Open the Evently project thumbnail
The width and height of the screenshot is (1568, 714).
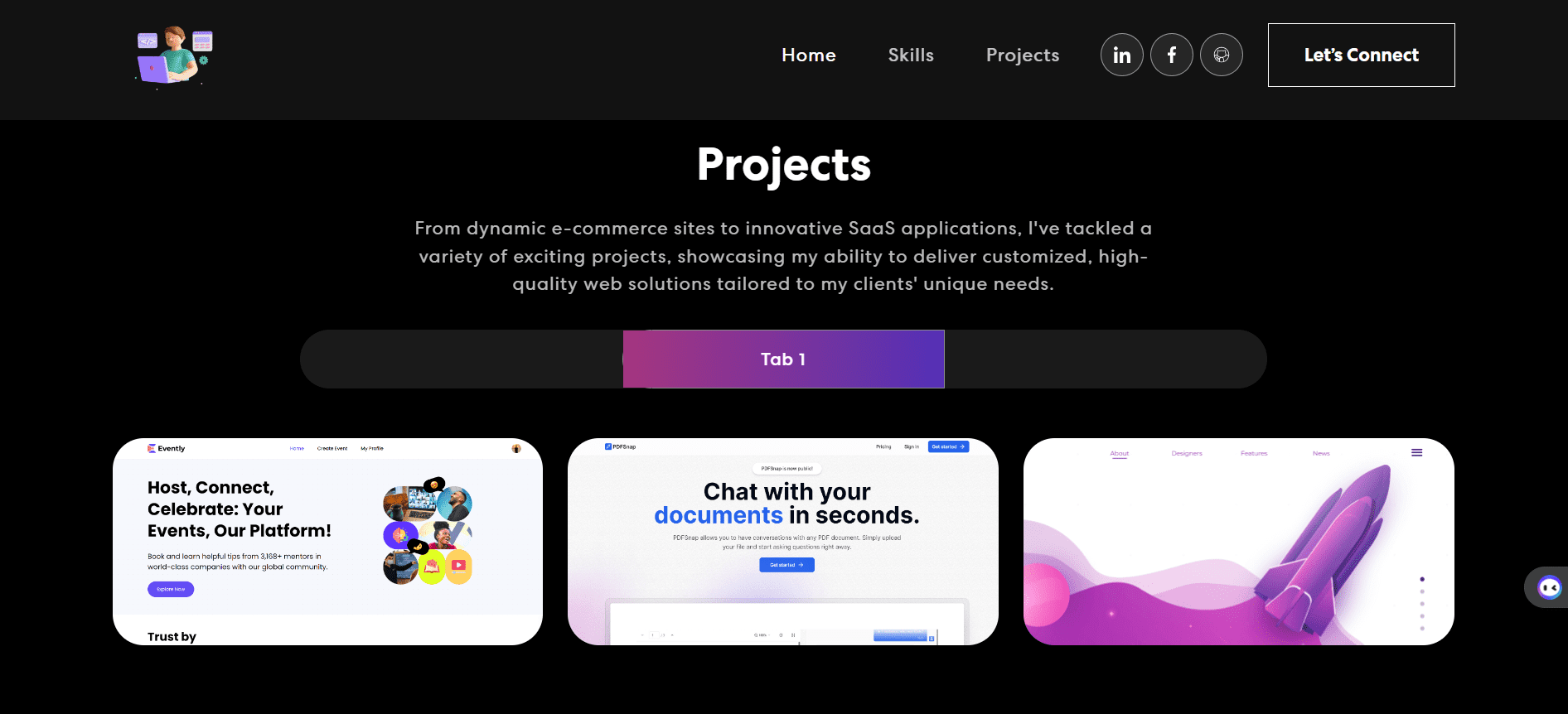point(327,542)
